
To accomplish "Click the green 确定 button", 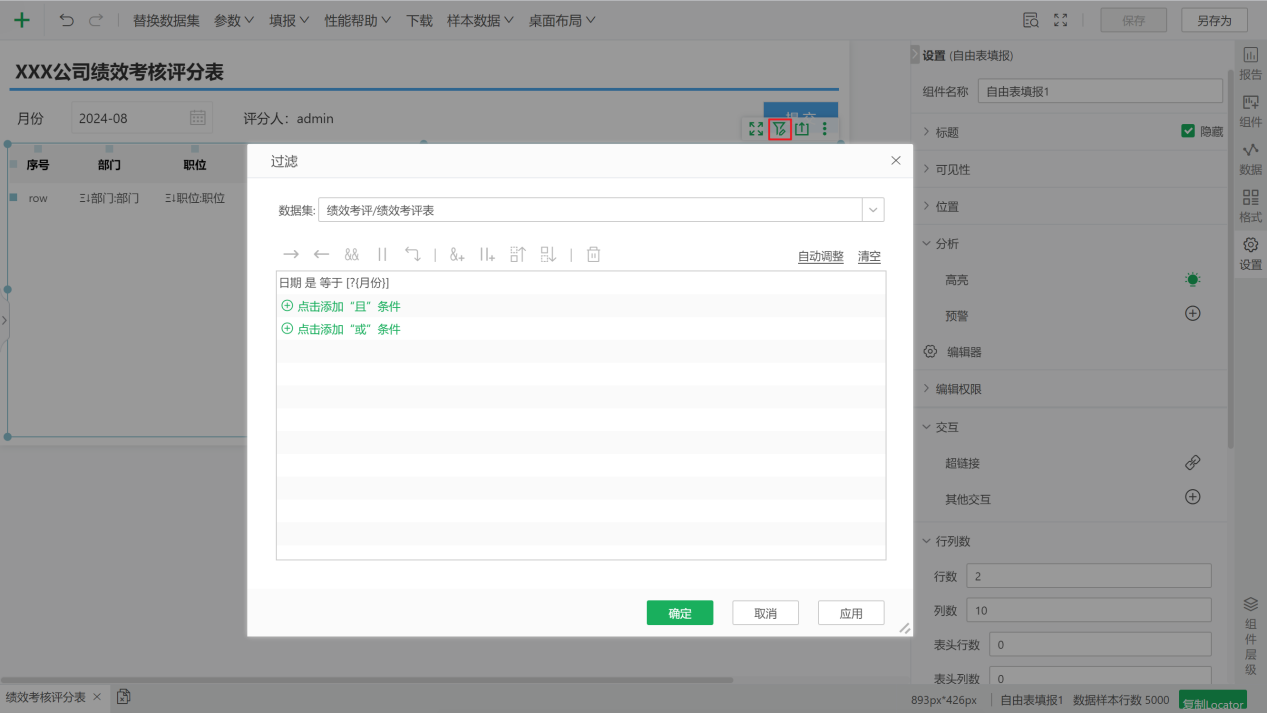I will click(680, 613).
